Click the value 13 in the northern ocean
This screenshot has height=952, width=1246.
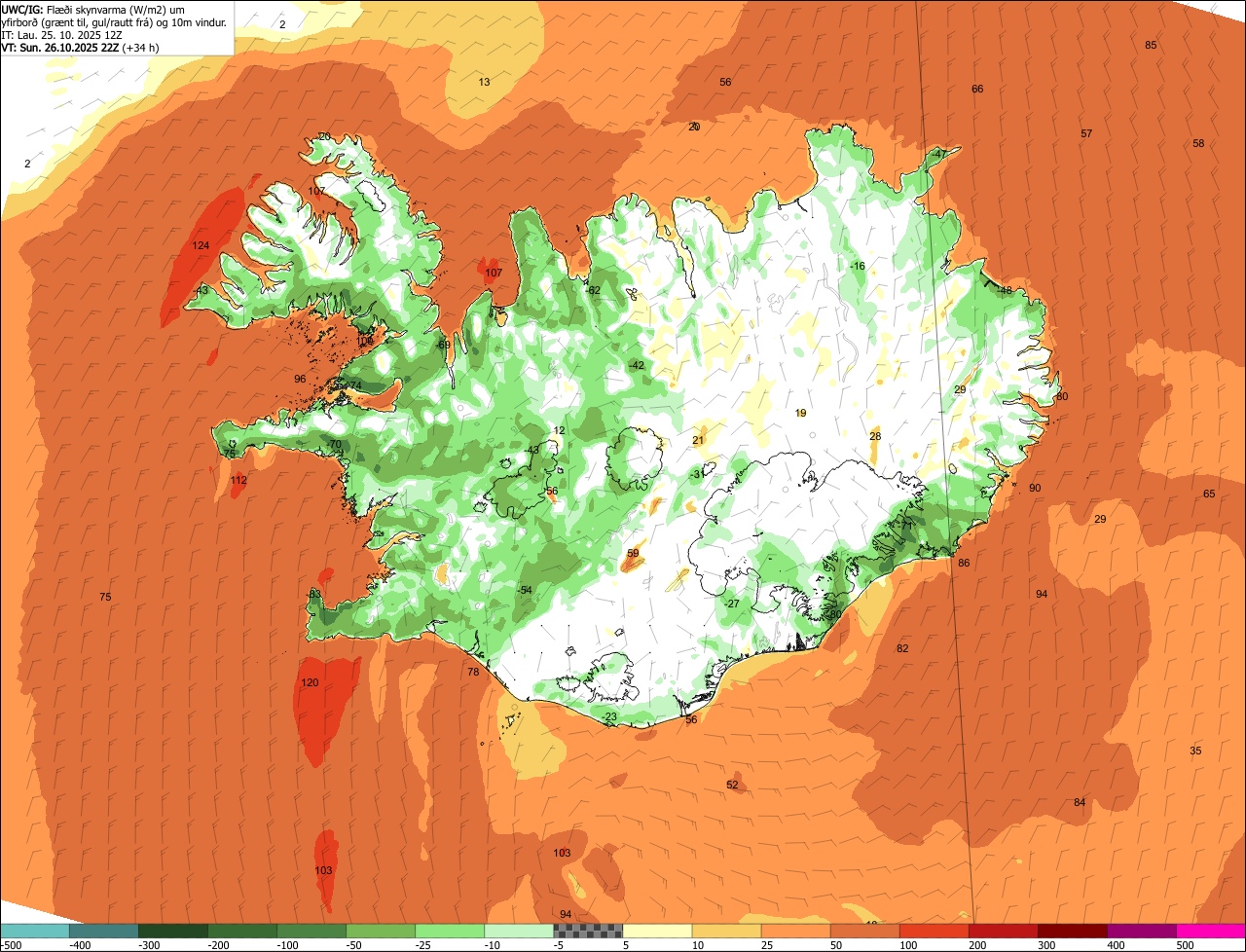(x=484, y=83)
